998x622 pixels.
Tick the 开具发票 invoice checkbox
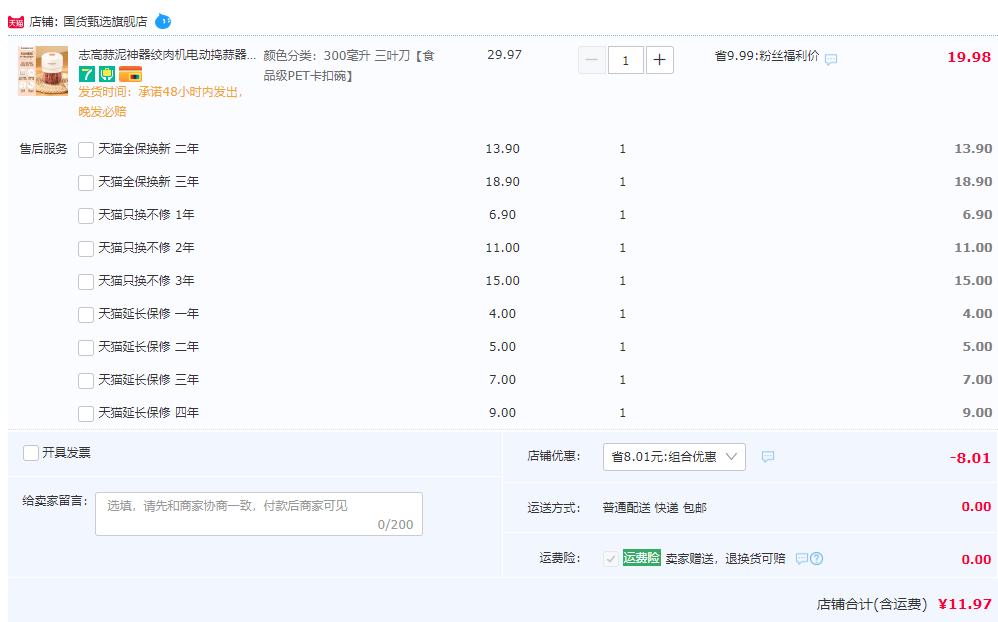point(31,453)
